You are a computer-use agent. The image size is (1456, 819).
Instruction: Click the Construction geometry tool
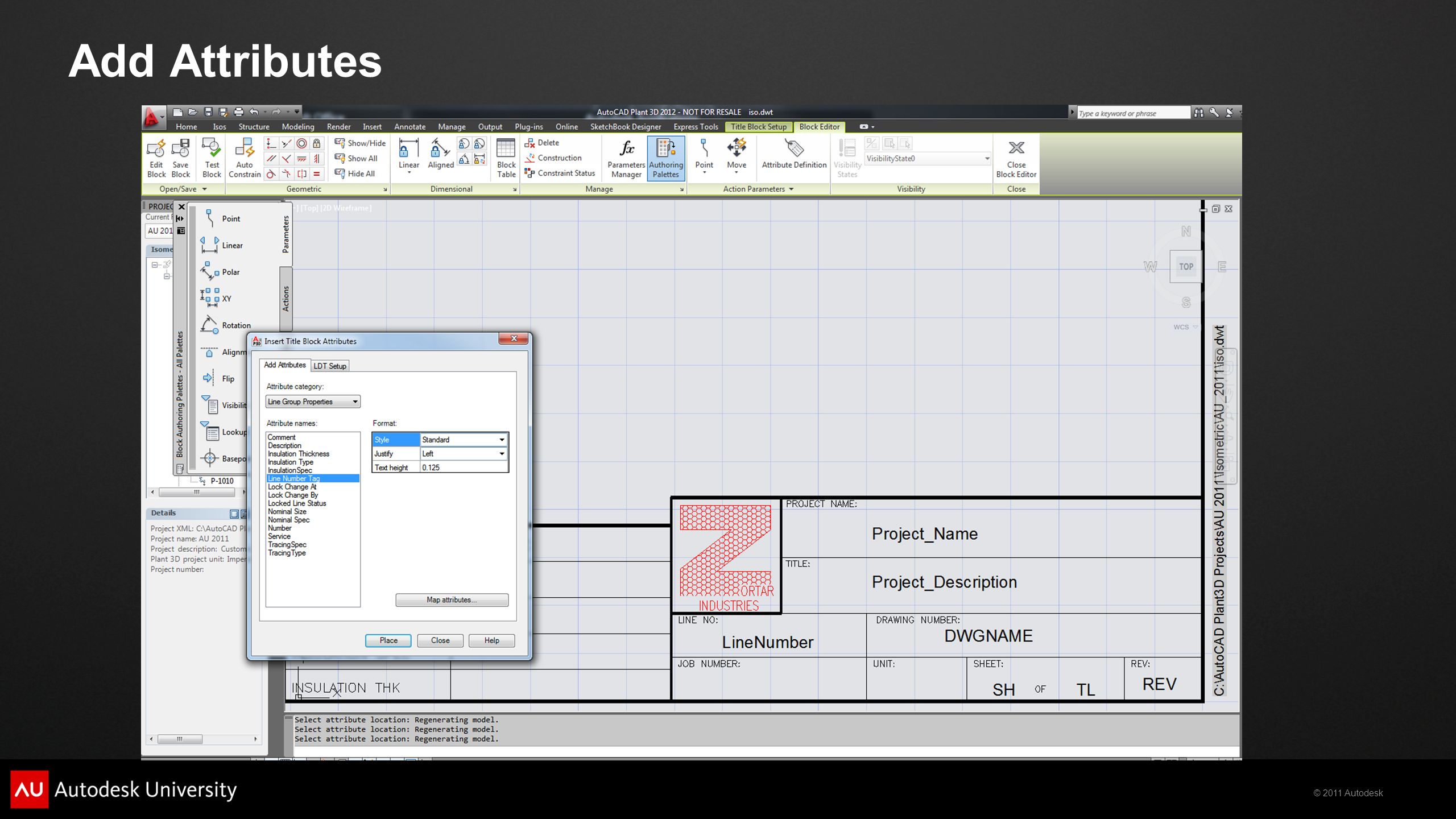pyautogui.click(x=553, y=158)
